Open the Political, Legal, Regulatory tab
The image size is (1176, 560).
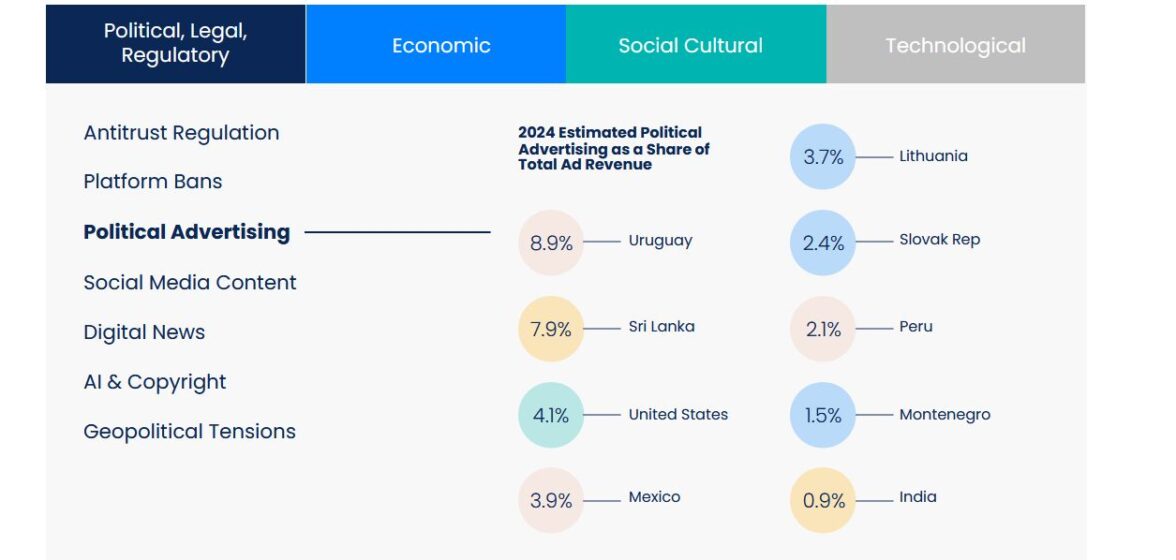coord(175,44)
